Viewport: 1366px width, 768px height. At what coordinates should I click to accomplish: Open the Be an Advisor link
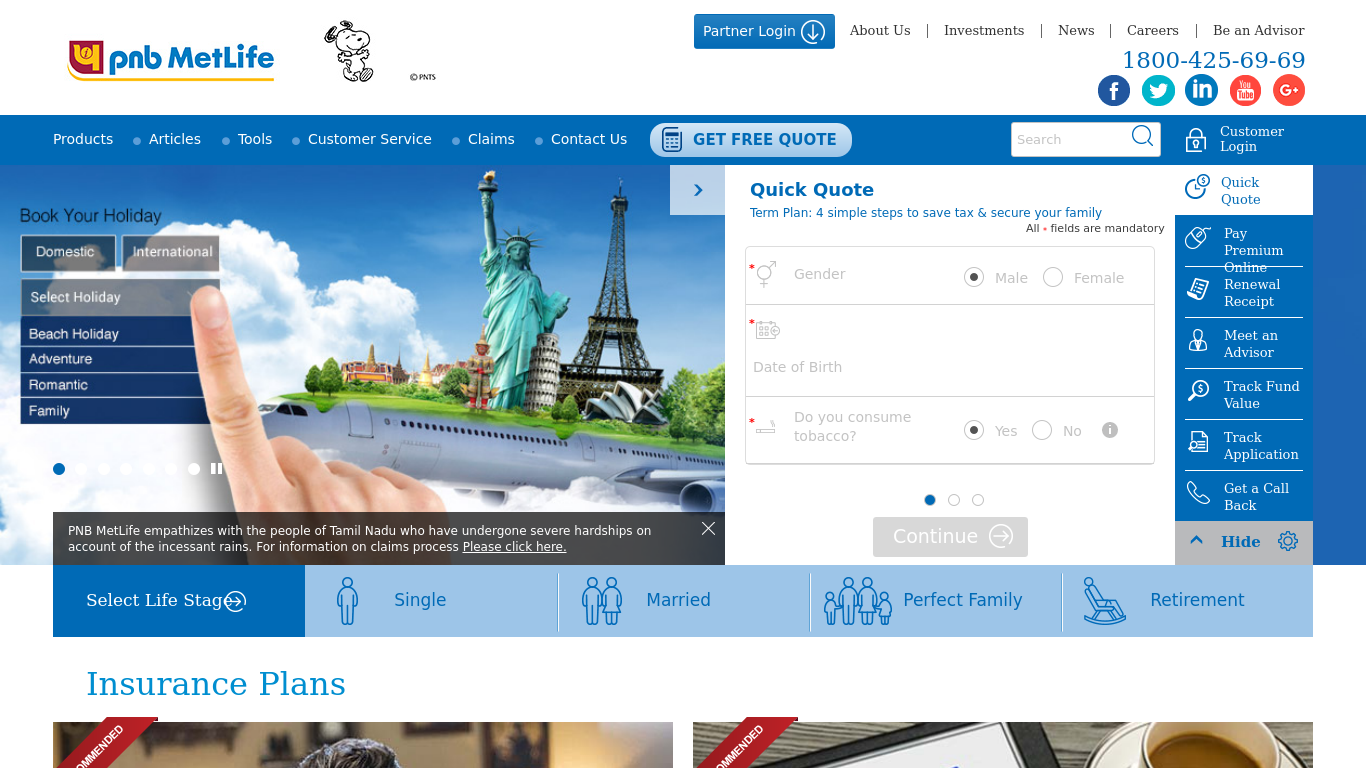click(1259, 30)
